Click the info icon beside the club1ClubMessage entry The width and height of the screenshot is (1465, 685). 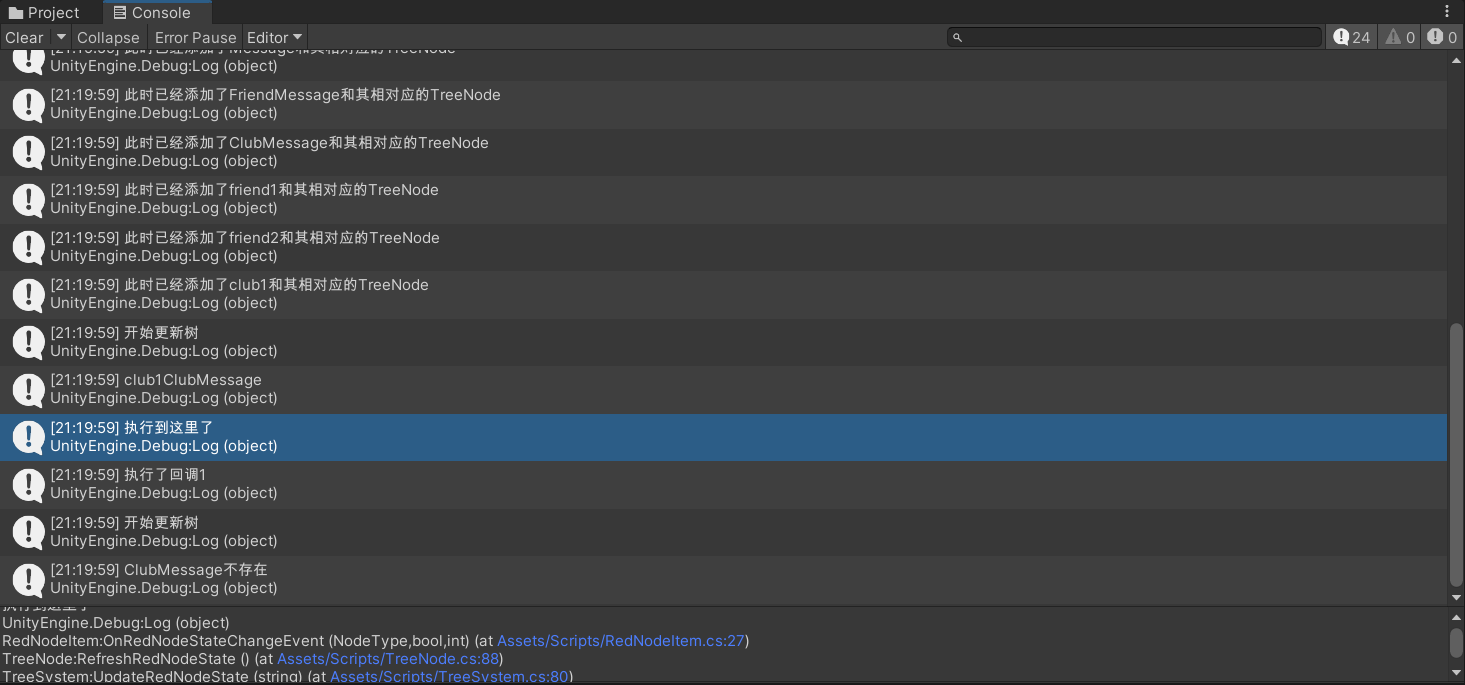coord(27,389)
